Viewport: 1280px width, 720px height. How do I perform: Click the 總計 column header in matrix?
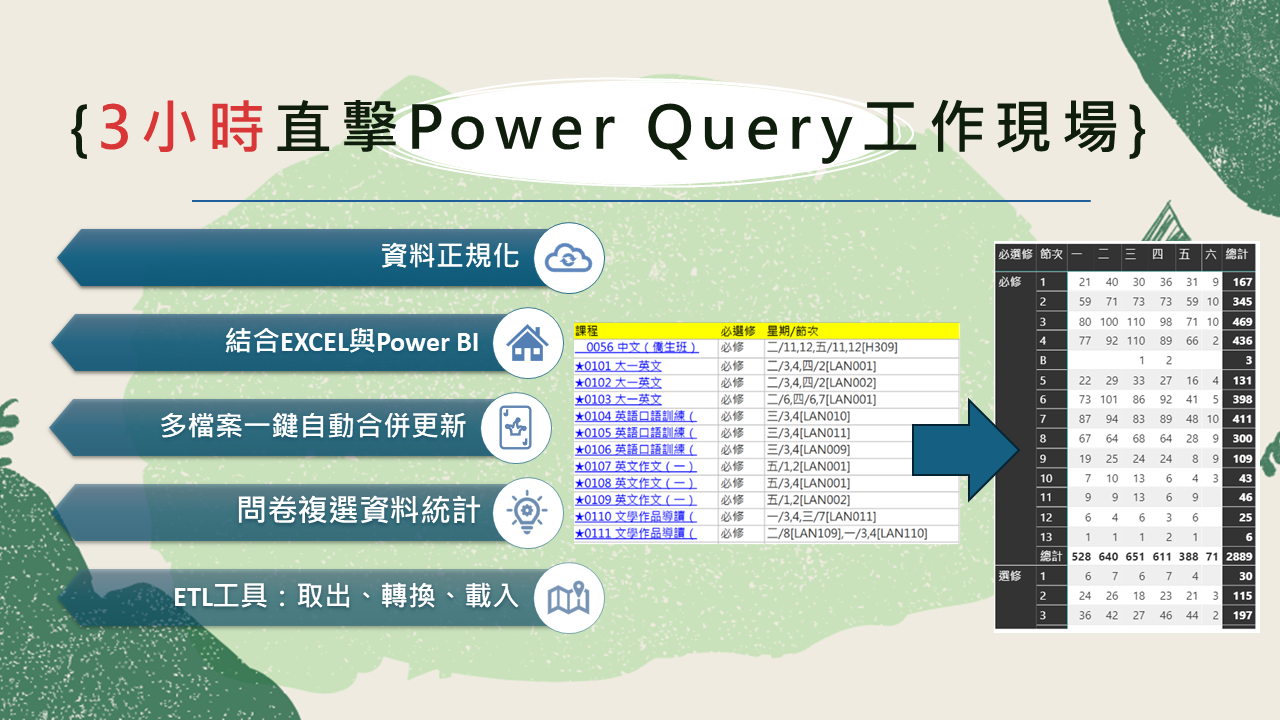pos(1238,255)
